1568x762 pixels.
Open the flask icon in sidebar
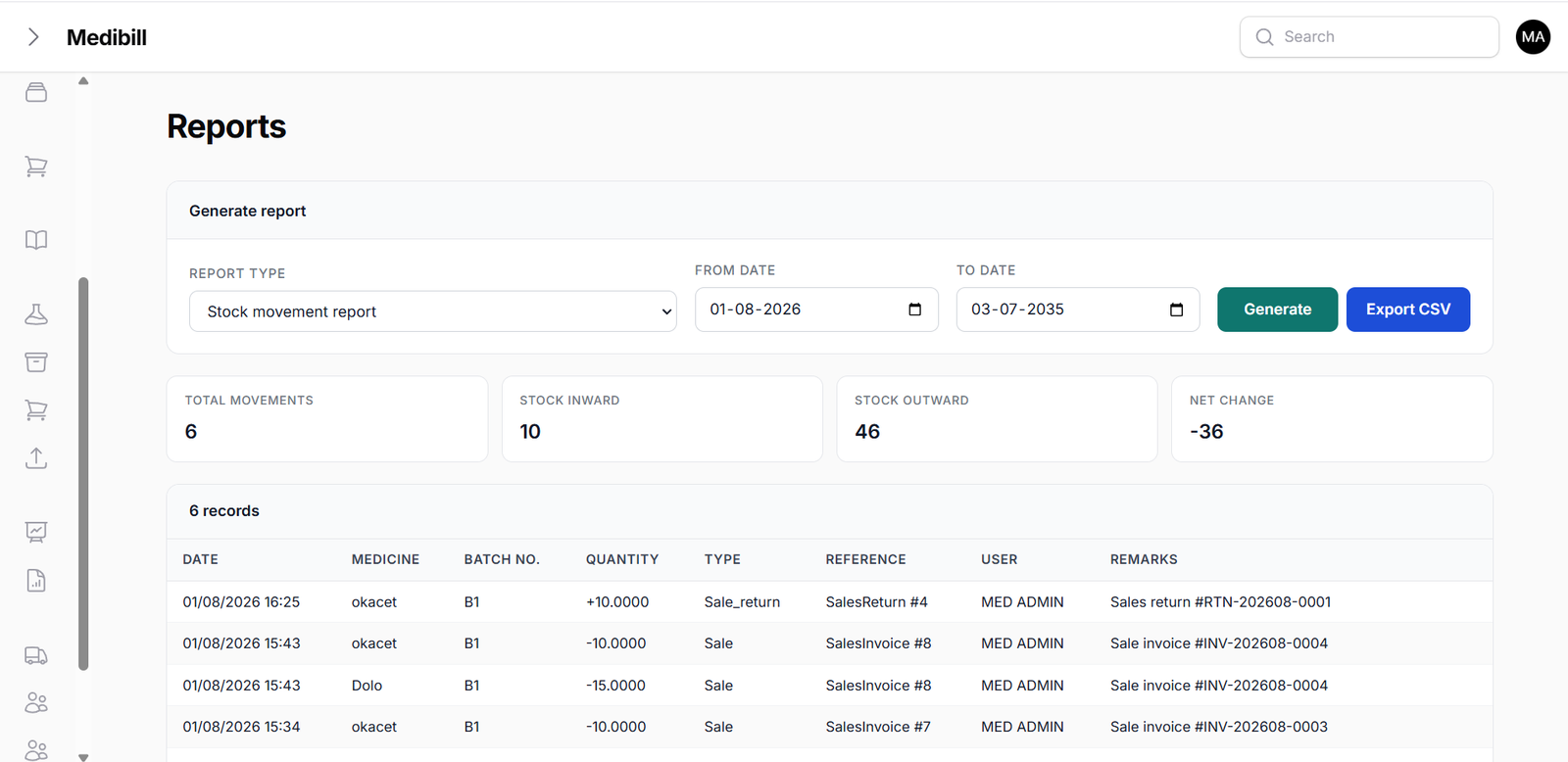tap(36, 314)
